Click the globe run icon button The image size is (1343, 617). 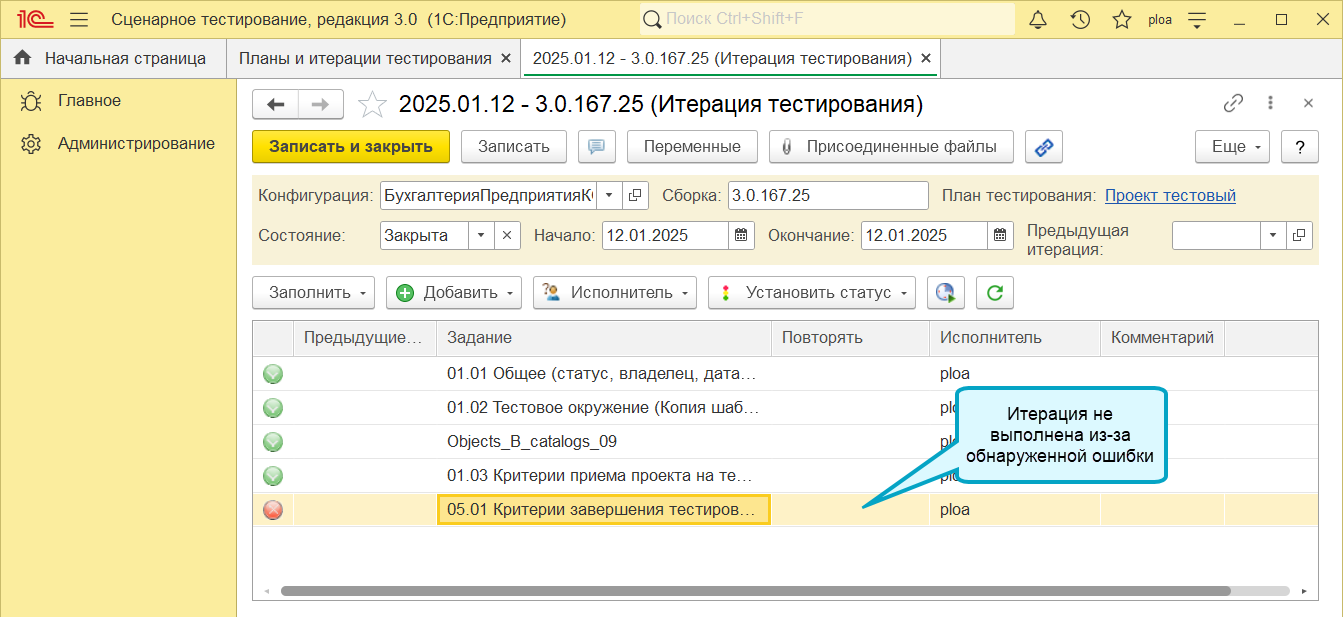click(945, 292)
